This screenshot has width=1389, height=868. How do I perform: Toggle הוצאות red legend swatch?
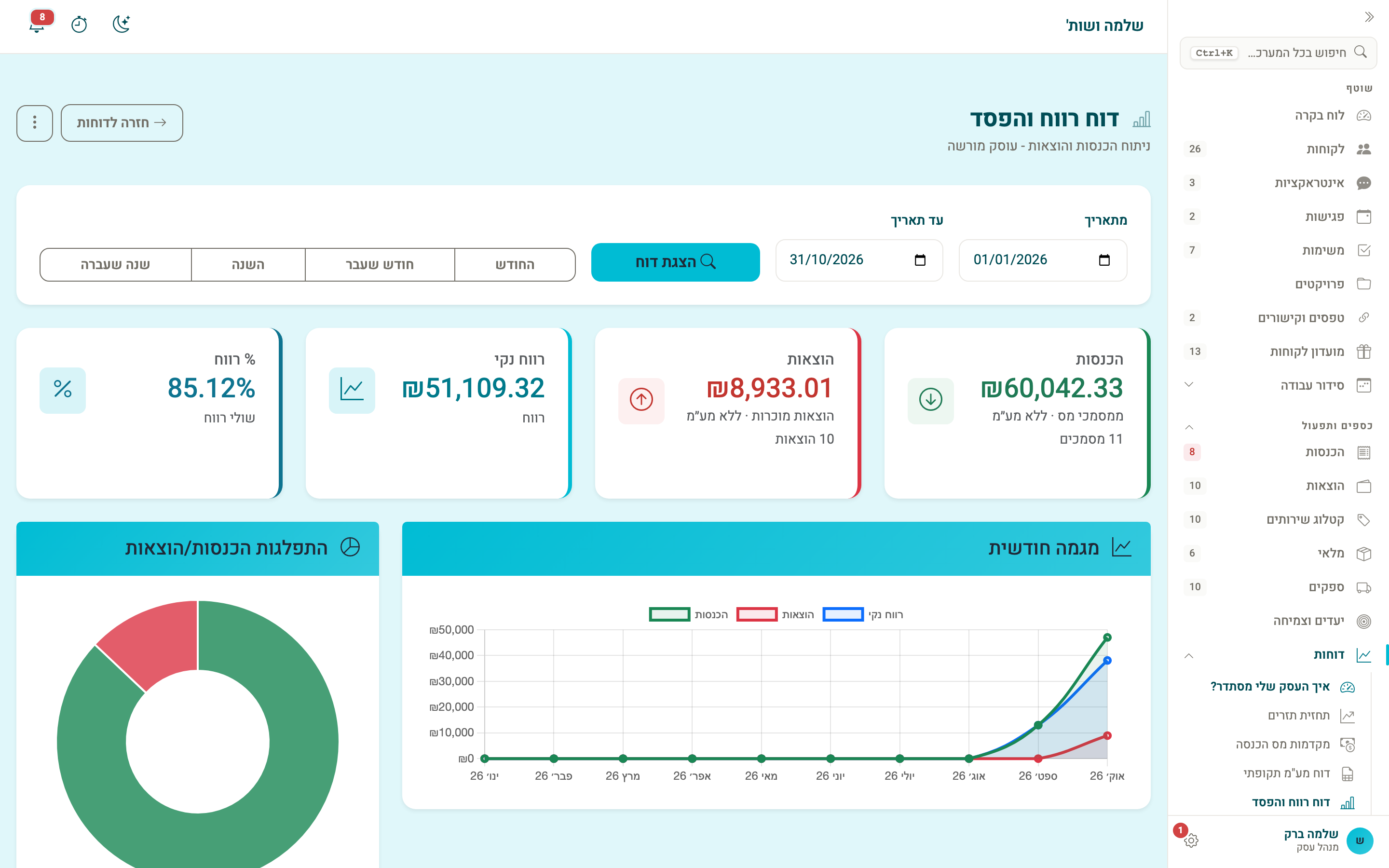757,614
